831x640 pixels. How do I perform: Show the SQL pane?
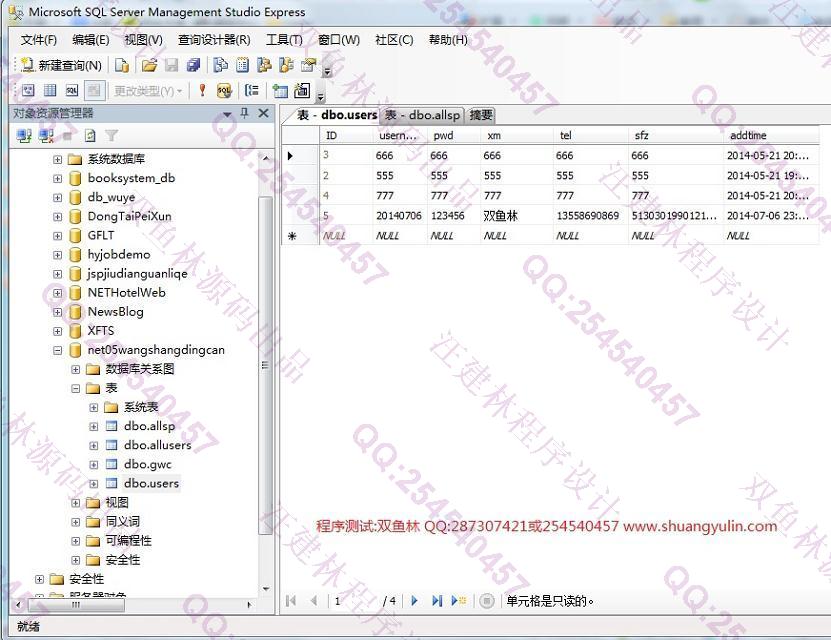[x=72, y=91]
